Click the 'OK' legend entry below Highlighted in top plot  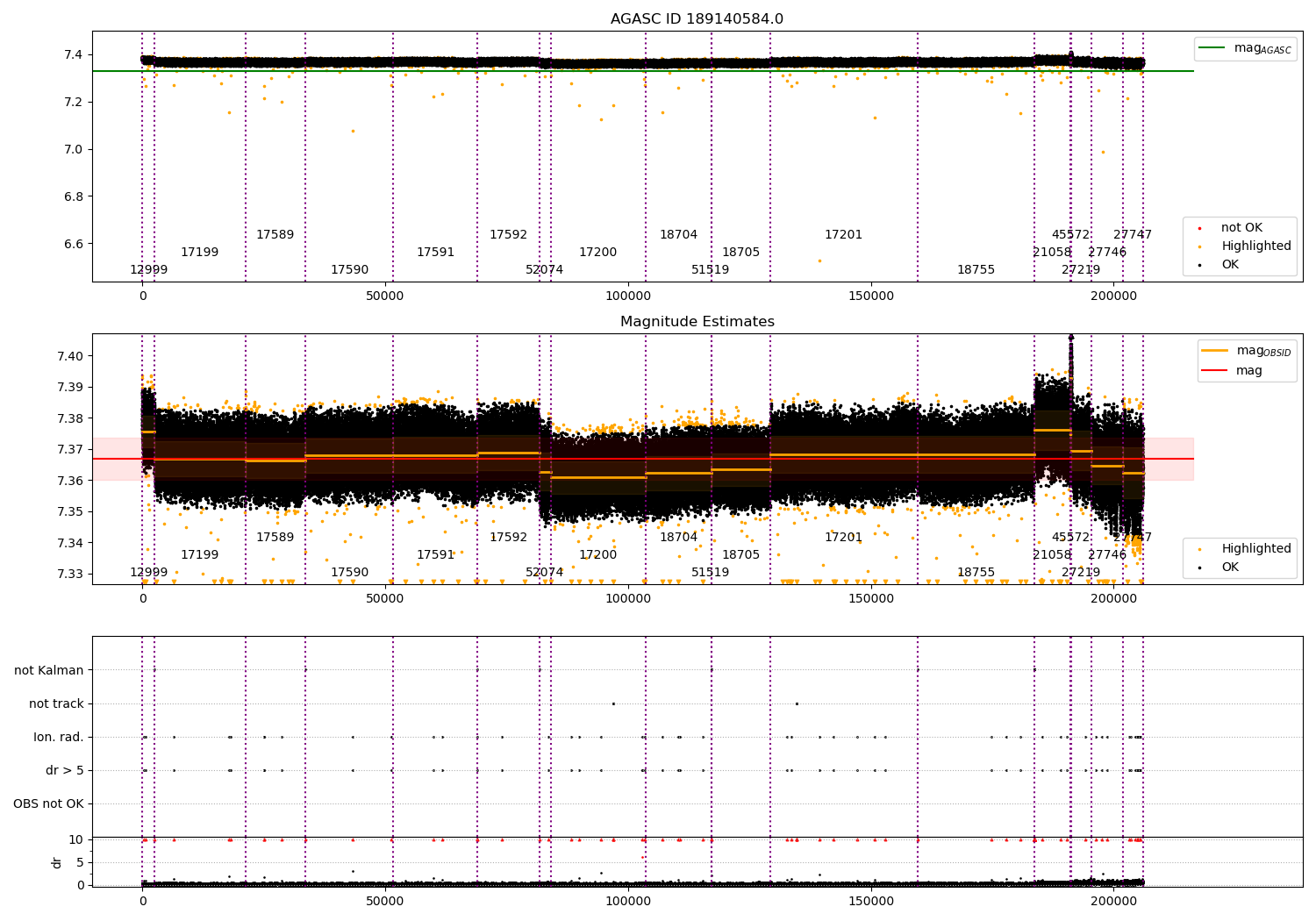(1219, 265)
